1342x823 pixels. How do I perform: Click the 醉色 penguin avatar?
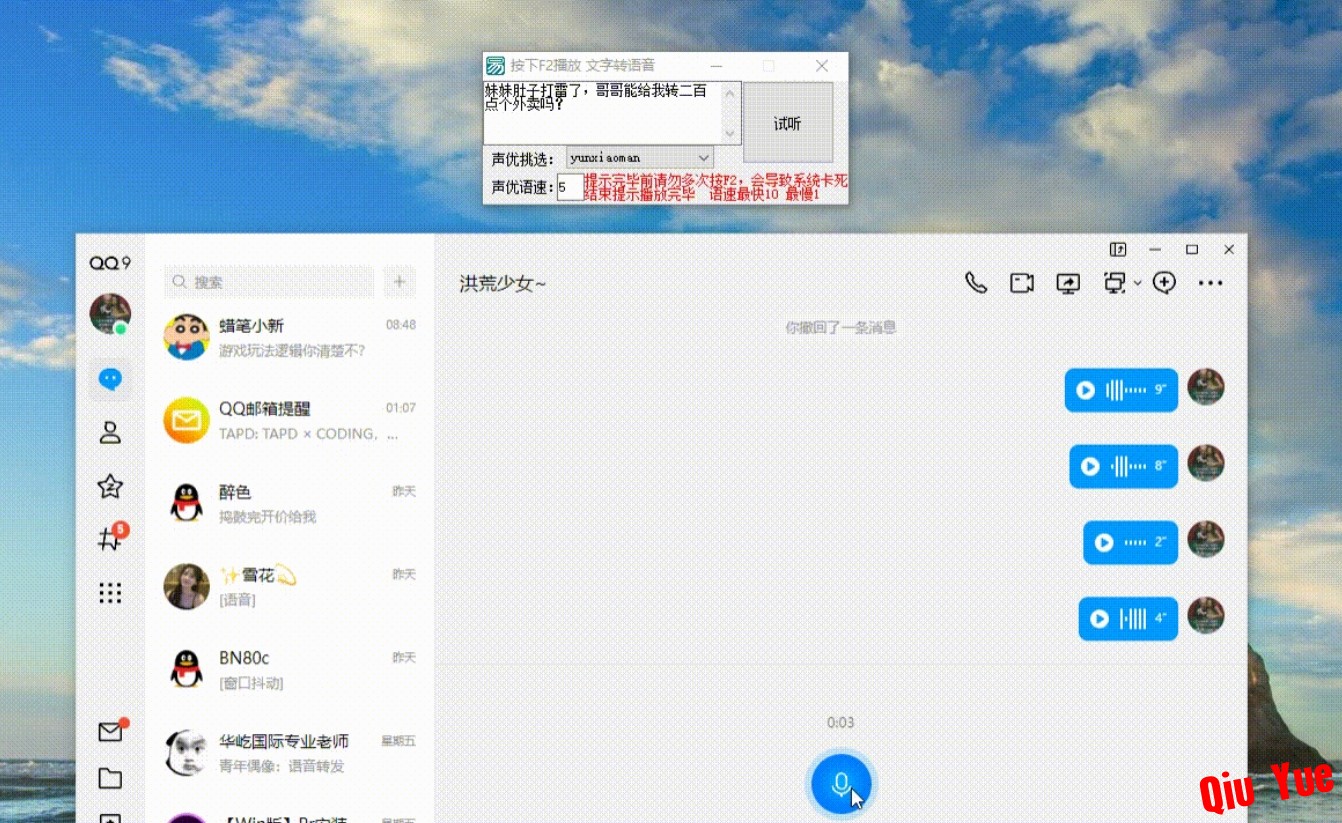(186, 503)
